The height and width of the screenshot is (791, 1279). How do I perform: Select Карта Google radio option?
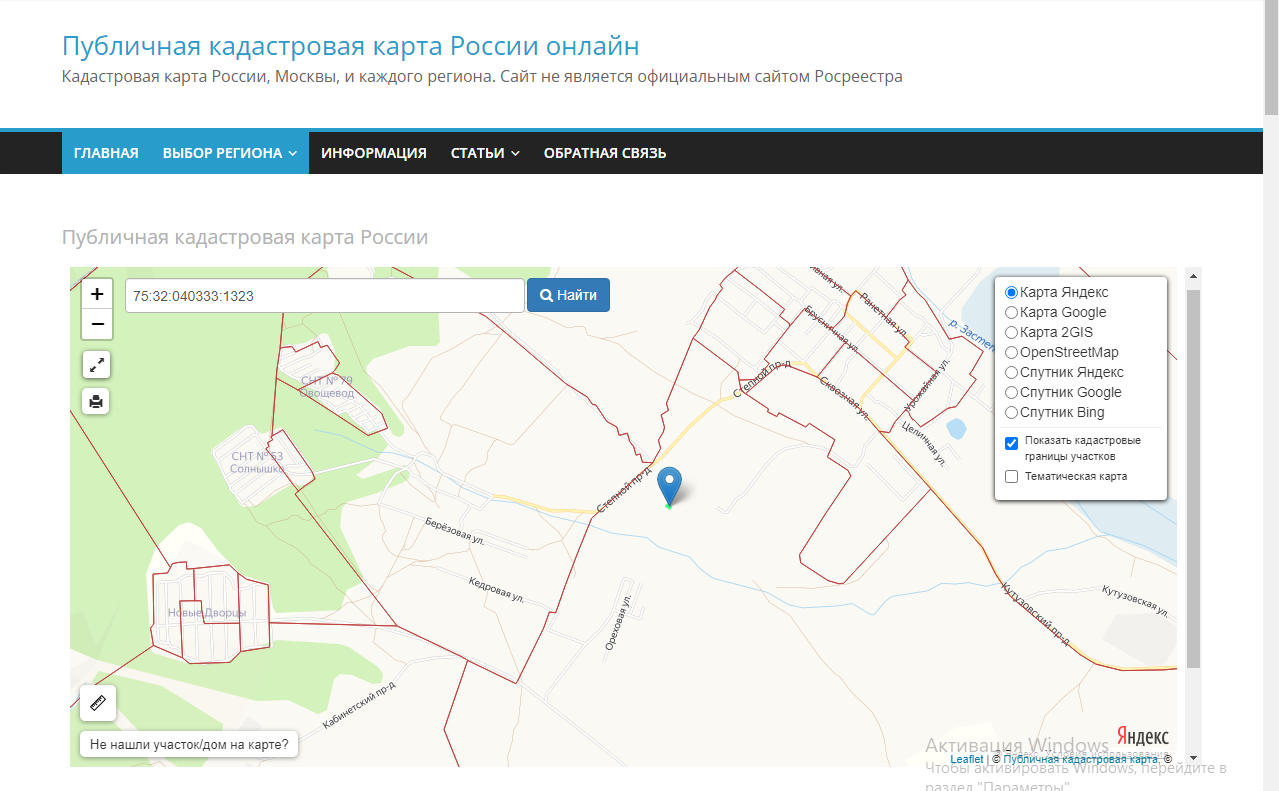click(1011, 313)
